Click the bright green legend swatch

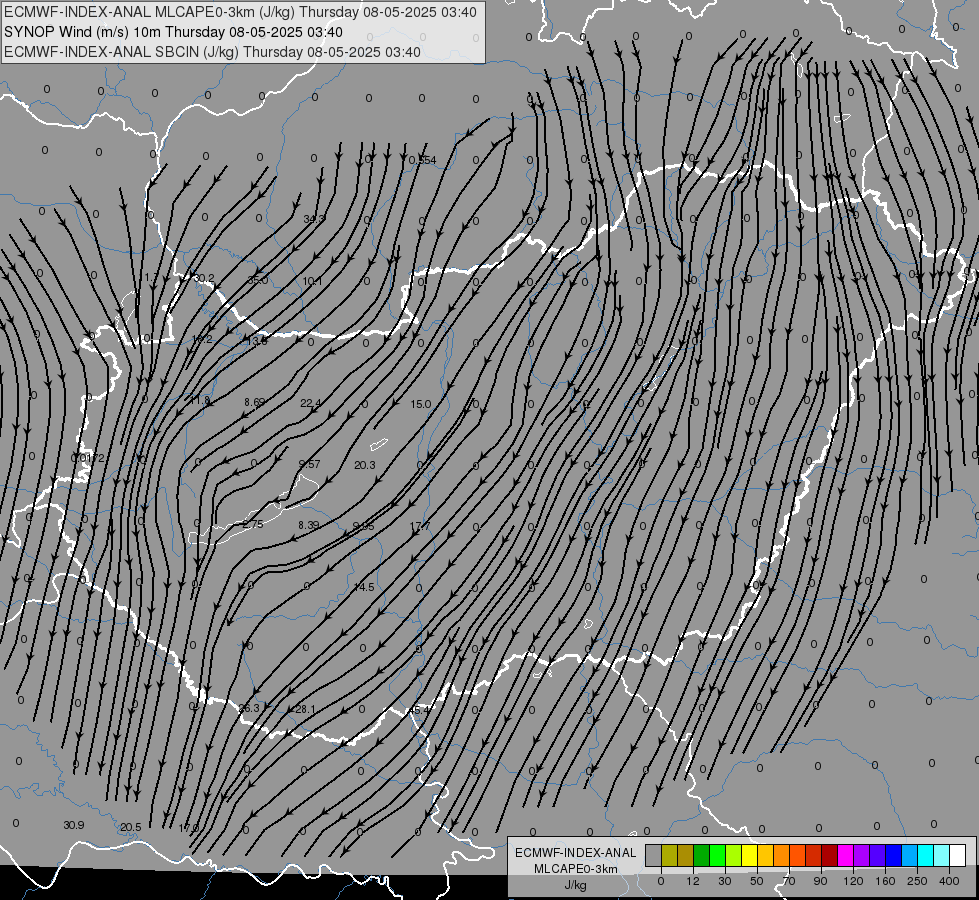pos(717,855)
